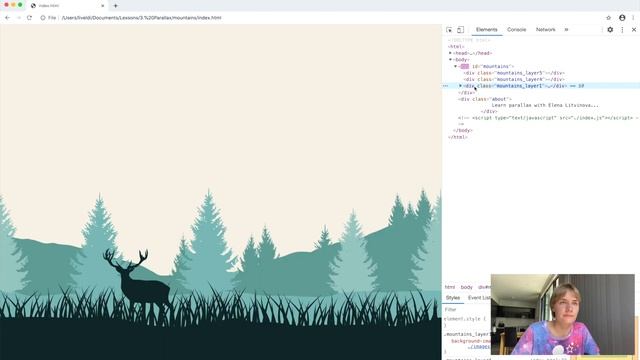
Task: Click the closing body tag row
Action: 463,131
